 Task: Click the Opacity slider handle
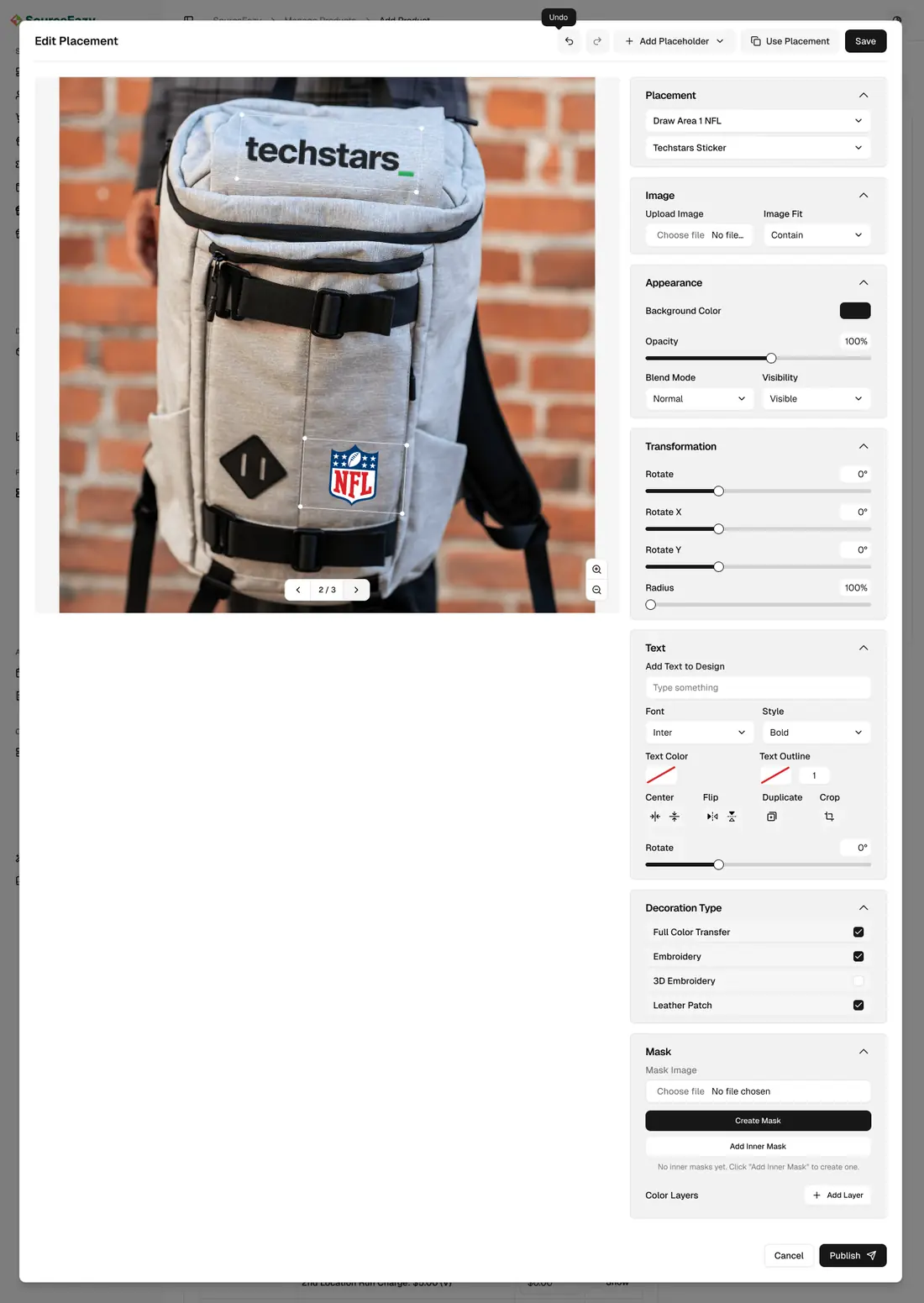pos(771,358)
